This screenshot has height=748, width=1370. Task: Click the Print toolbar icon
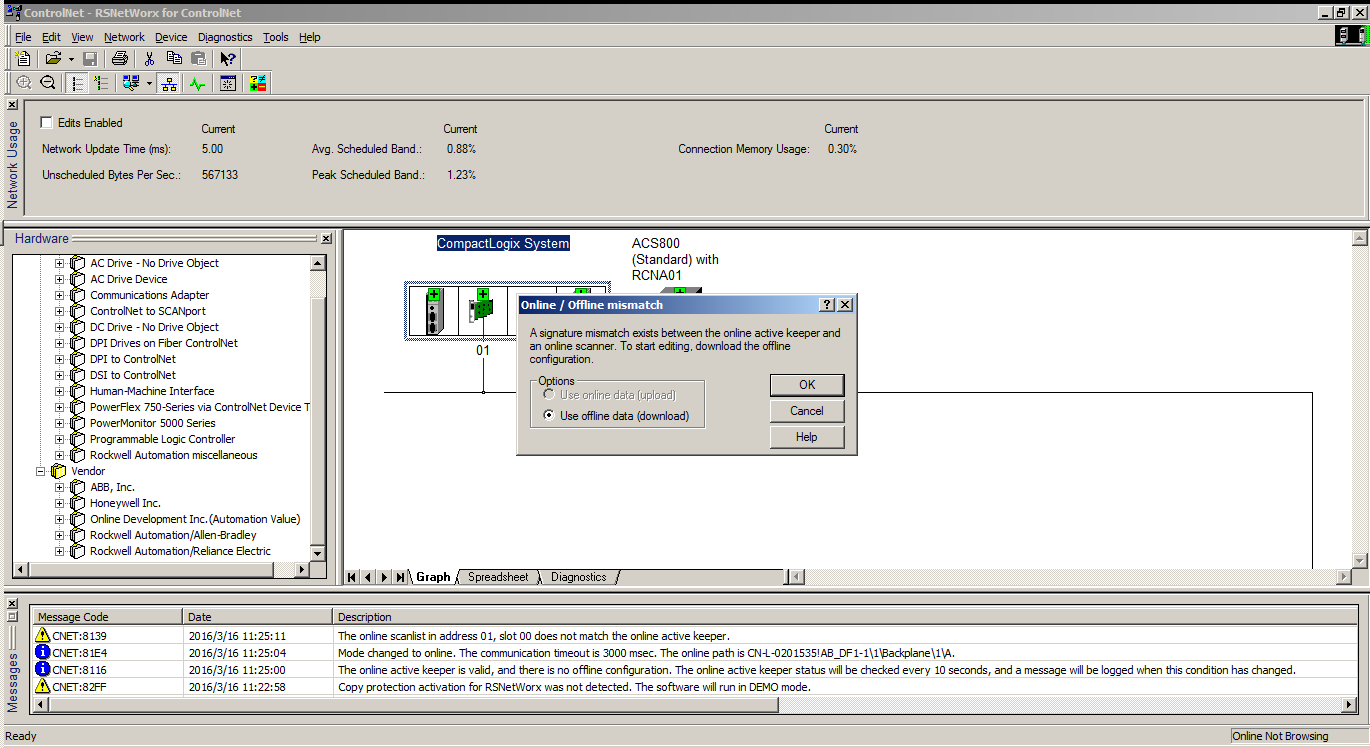[x=120, y=59]
